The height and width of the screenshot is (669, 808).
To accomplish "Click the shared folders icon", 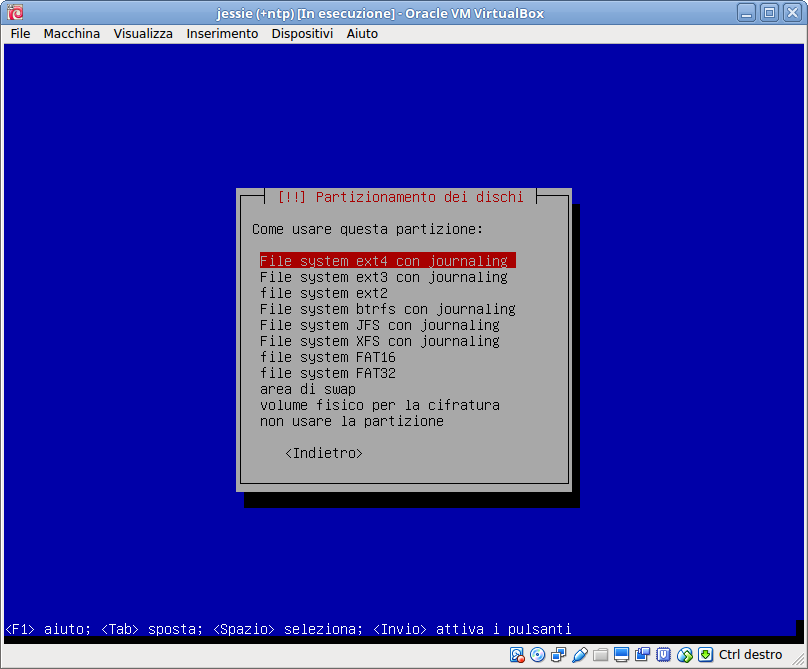I will pos(600,655).
